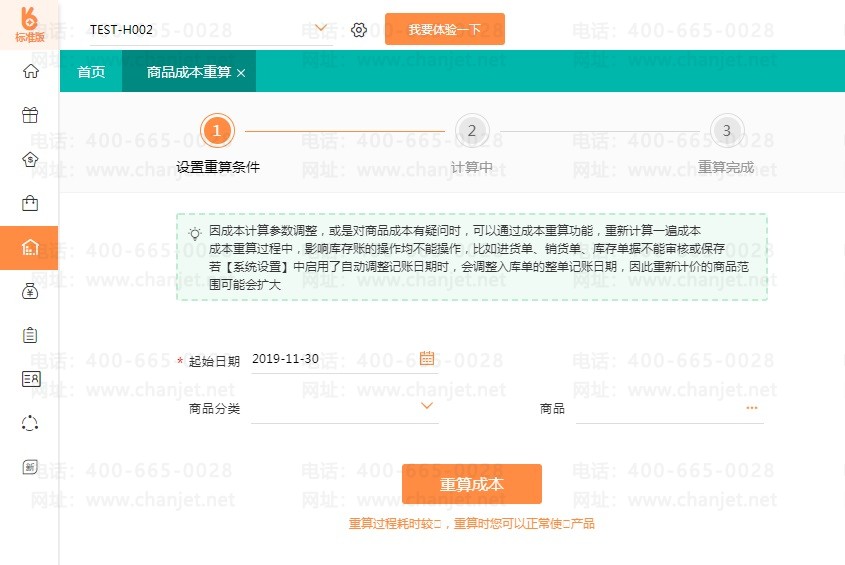
Task: Click the 起始日期 field label
Action: (x=214, y=361)
